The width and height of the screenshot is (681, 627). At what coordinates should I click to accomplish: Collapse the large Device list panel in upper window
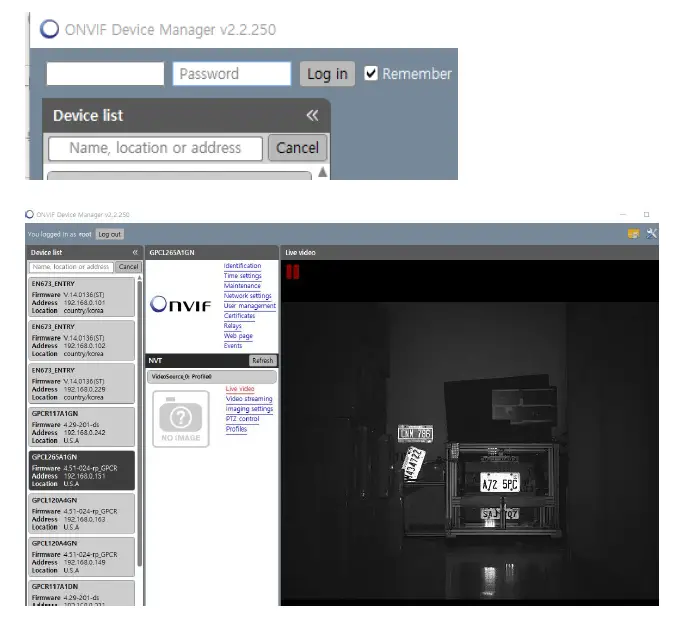point(312,116)
